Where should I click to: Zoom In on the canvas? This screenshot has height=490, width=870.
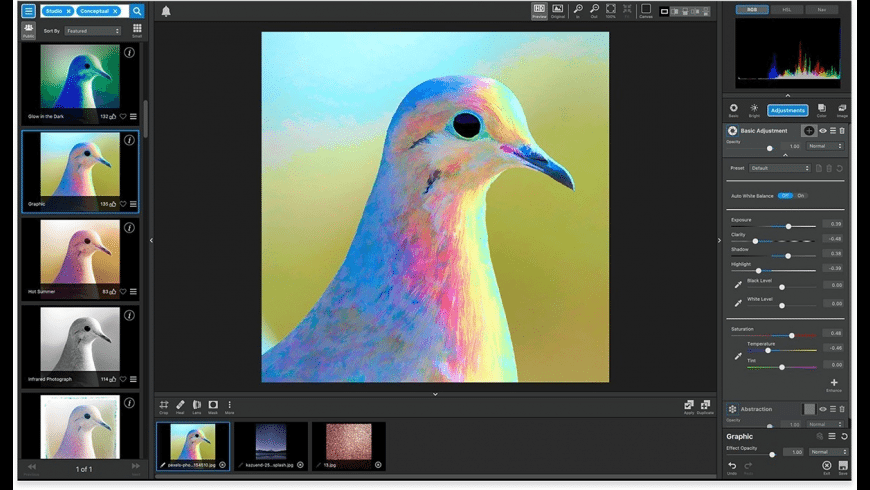[x=578, y=11]
